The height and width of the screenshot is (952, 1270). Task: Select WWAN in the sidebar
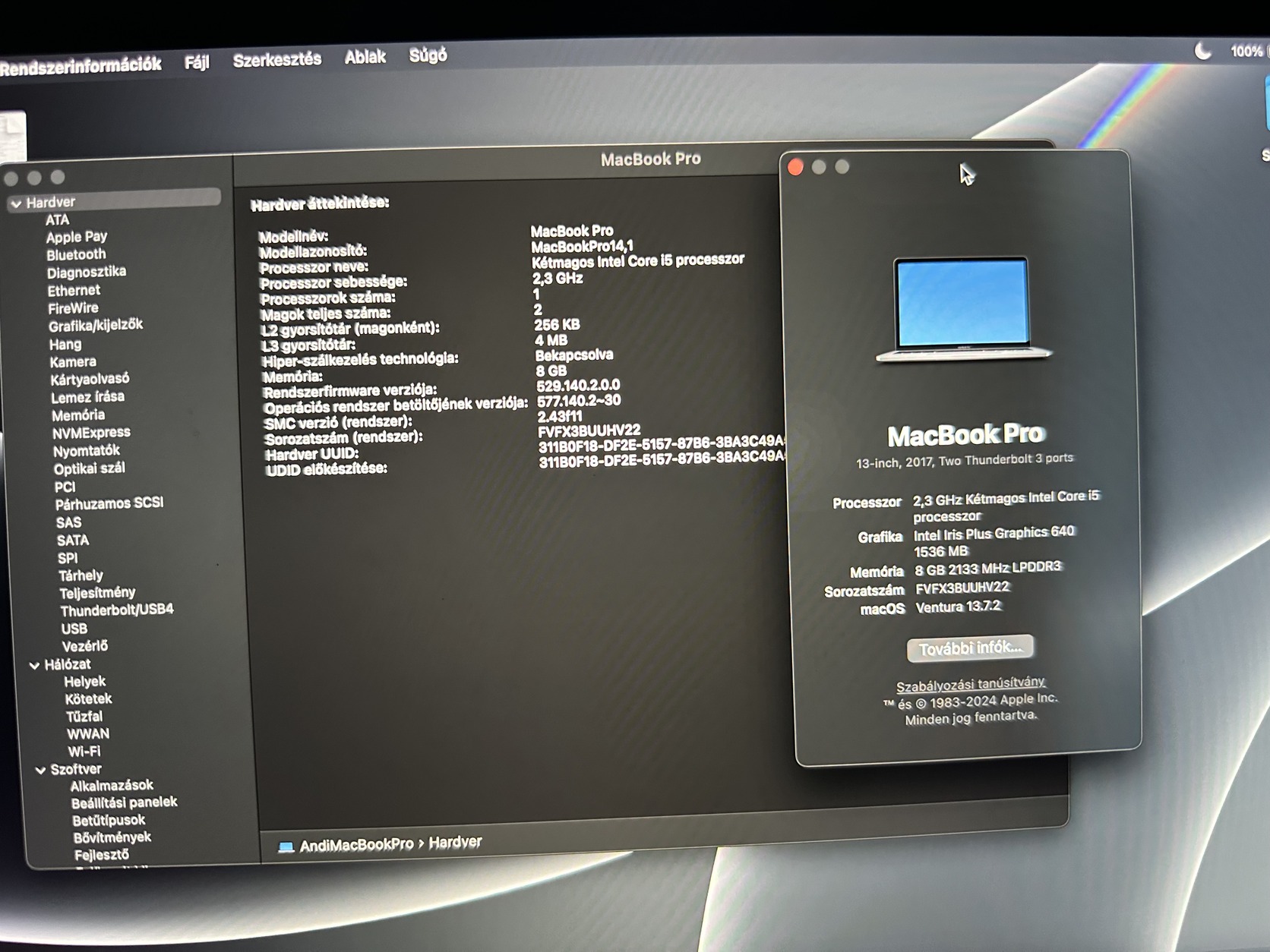[x=88, y=735]
